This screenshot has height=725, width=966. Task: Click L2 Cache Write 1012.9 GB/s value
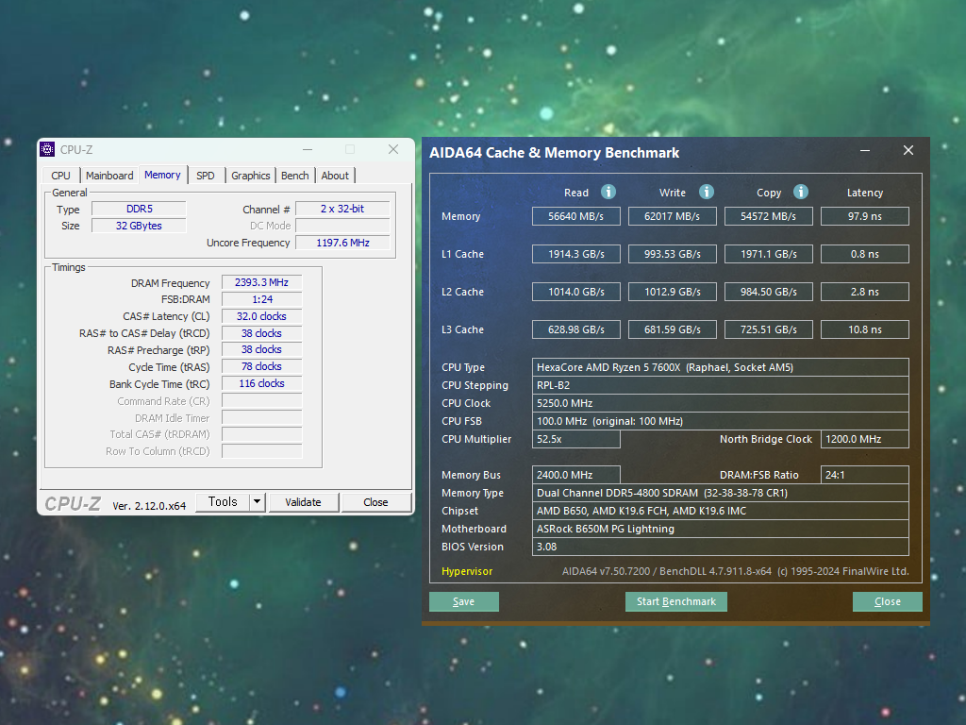tap(672, 292)
